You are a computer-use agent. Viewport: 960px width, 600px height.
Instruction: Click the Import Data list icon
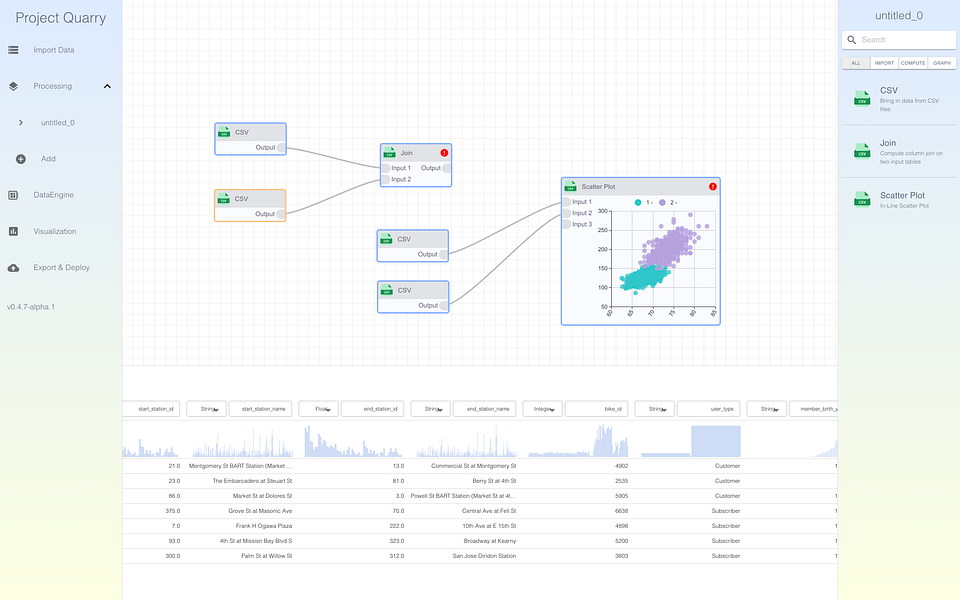click(13, 50)
